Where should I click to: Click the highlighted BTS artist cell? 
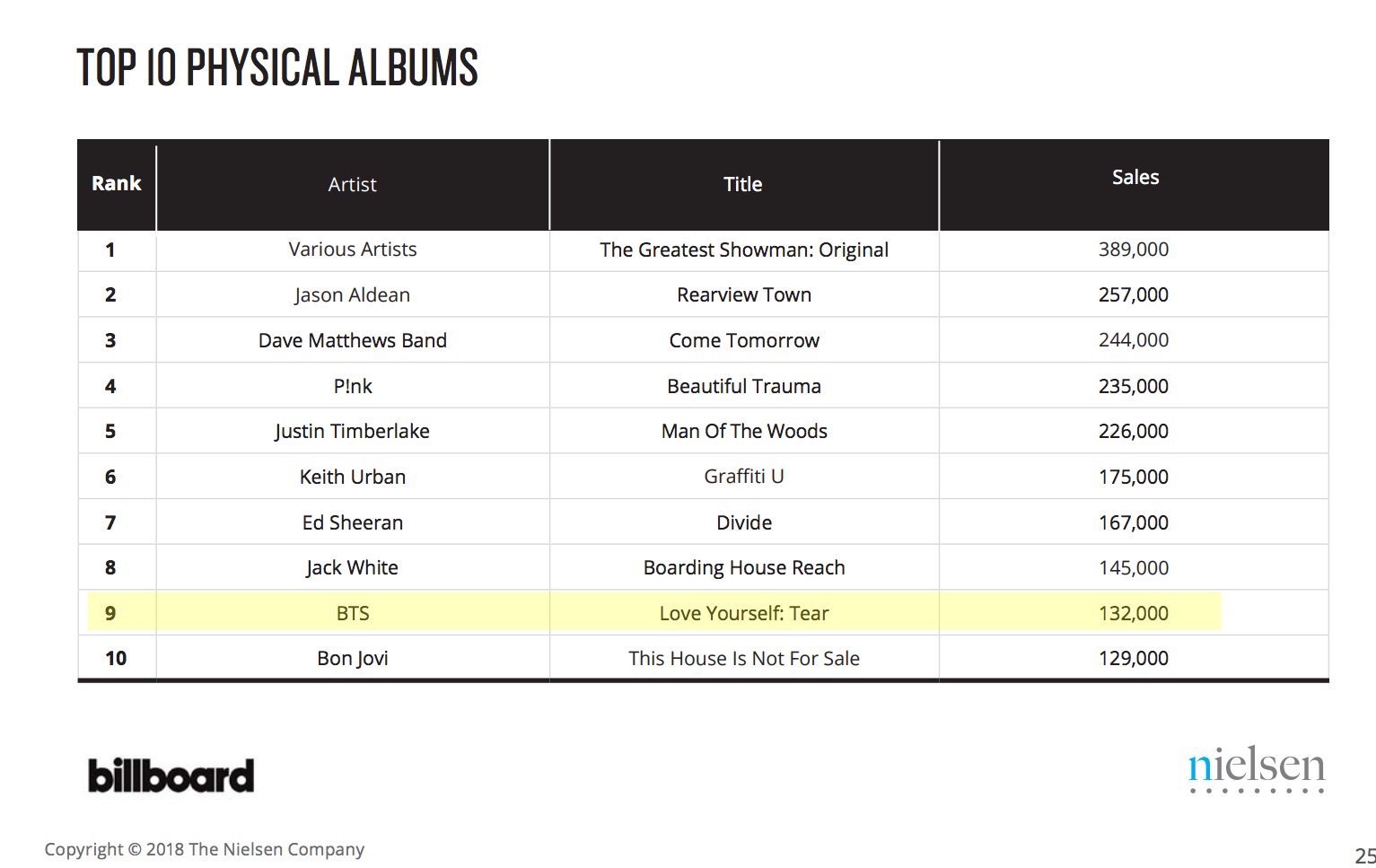point(352,614)
